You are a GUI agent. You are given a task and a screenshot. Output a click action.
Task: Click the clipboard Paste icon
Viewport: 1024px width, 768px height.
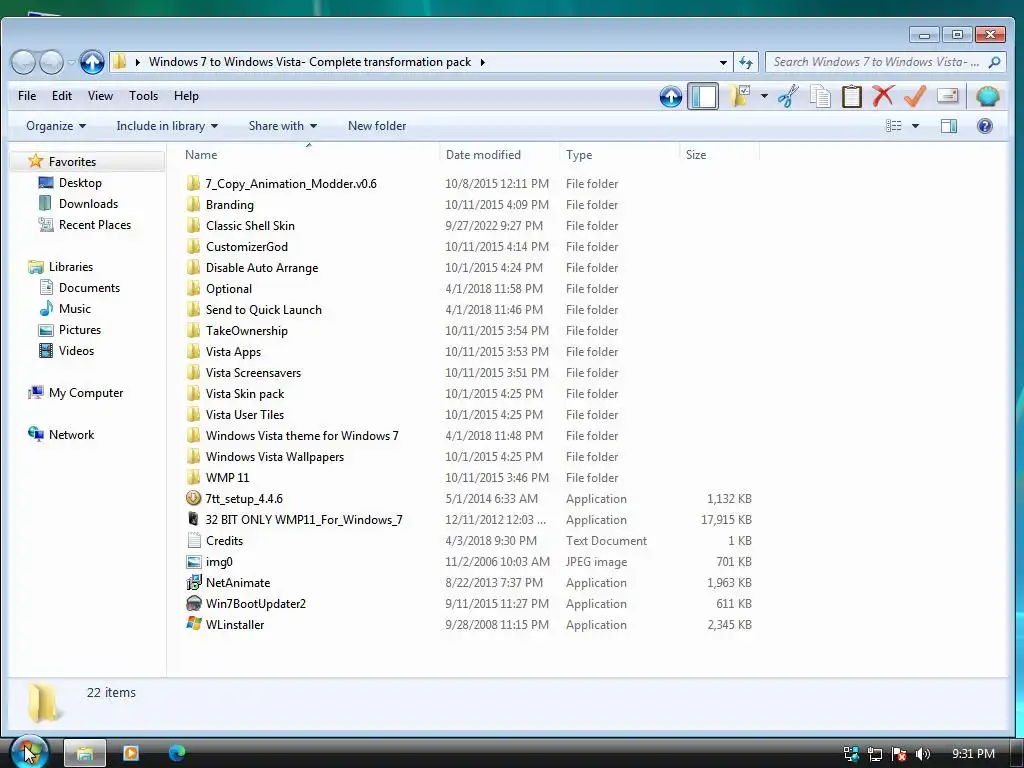(x=852, y=97)
